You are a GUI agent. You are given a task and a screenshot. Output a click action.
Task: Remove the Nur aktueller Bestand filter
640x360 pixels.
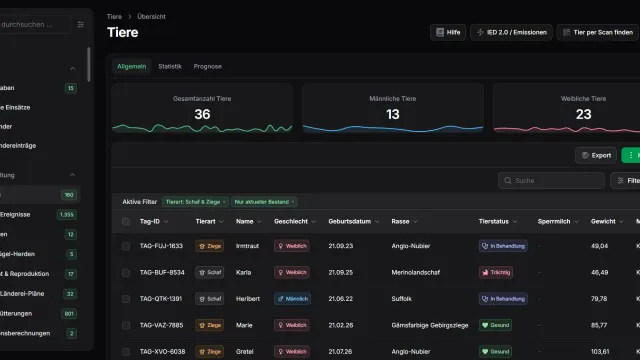(293, 202)
